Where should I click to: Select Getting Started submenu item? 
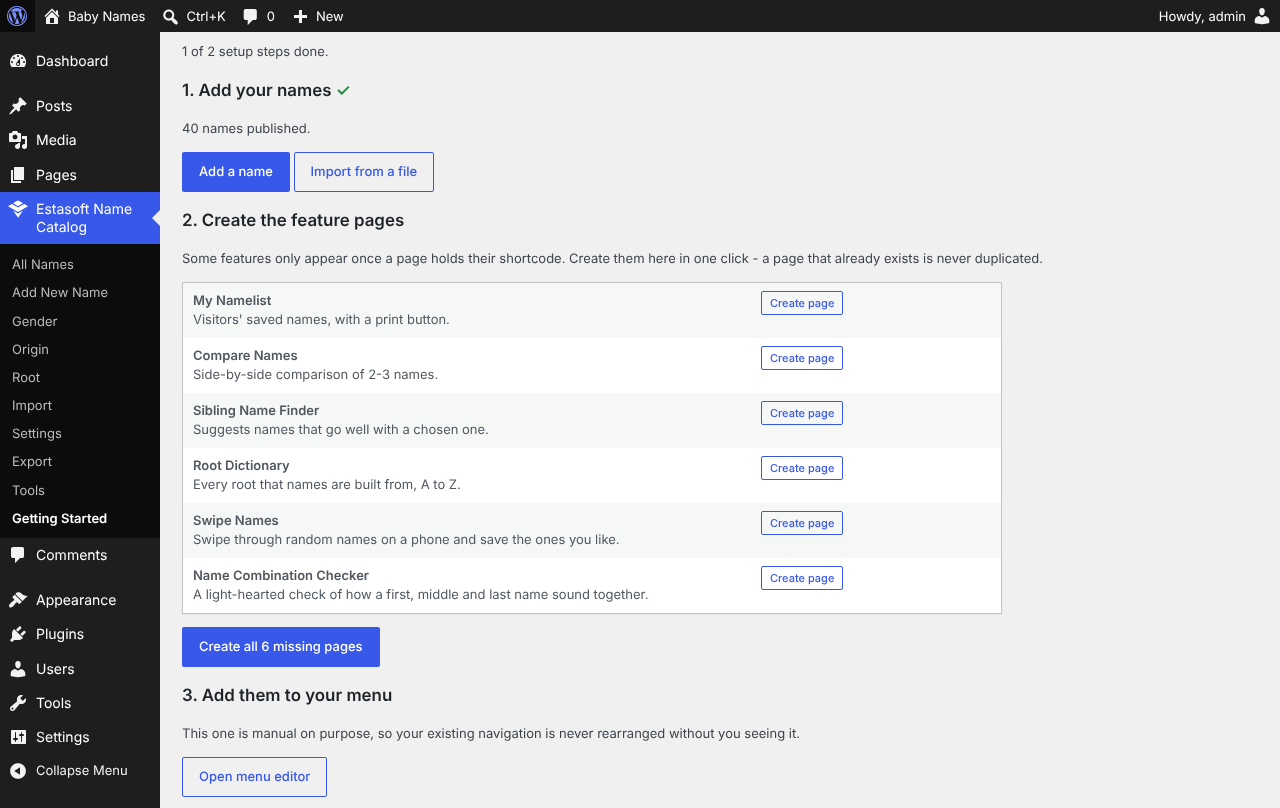pyautogui.click(x=59, y=518)
